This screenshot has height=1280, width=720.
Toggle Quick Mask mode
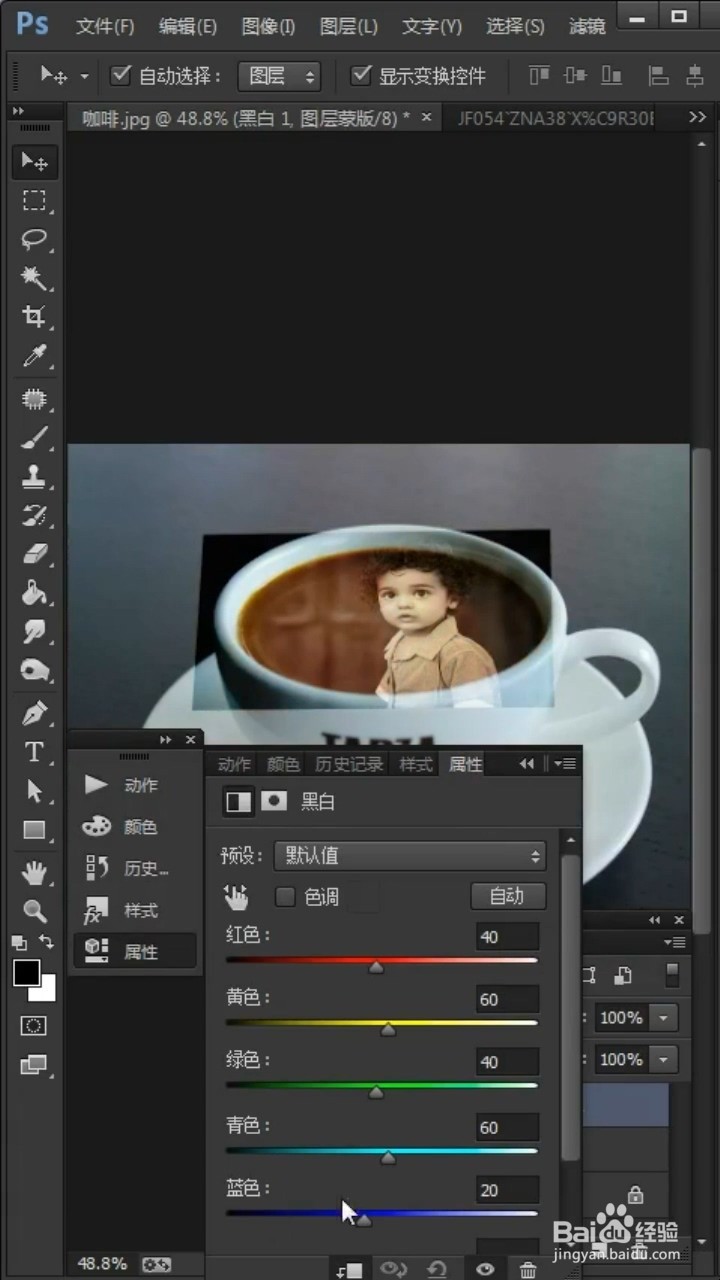tap(34, 1026)
